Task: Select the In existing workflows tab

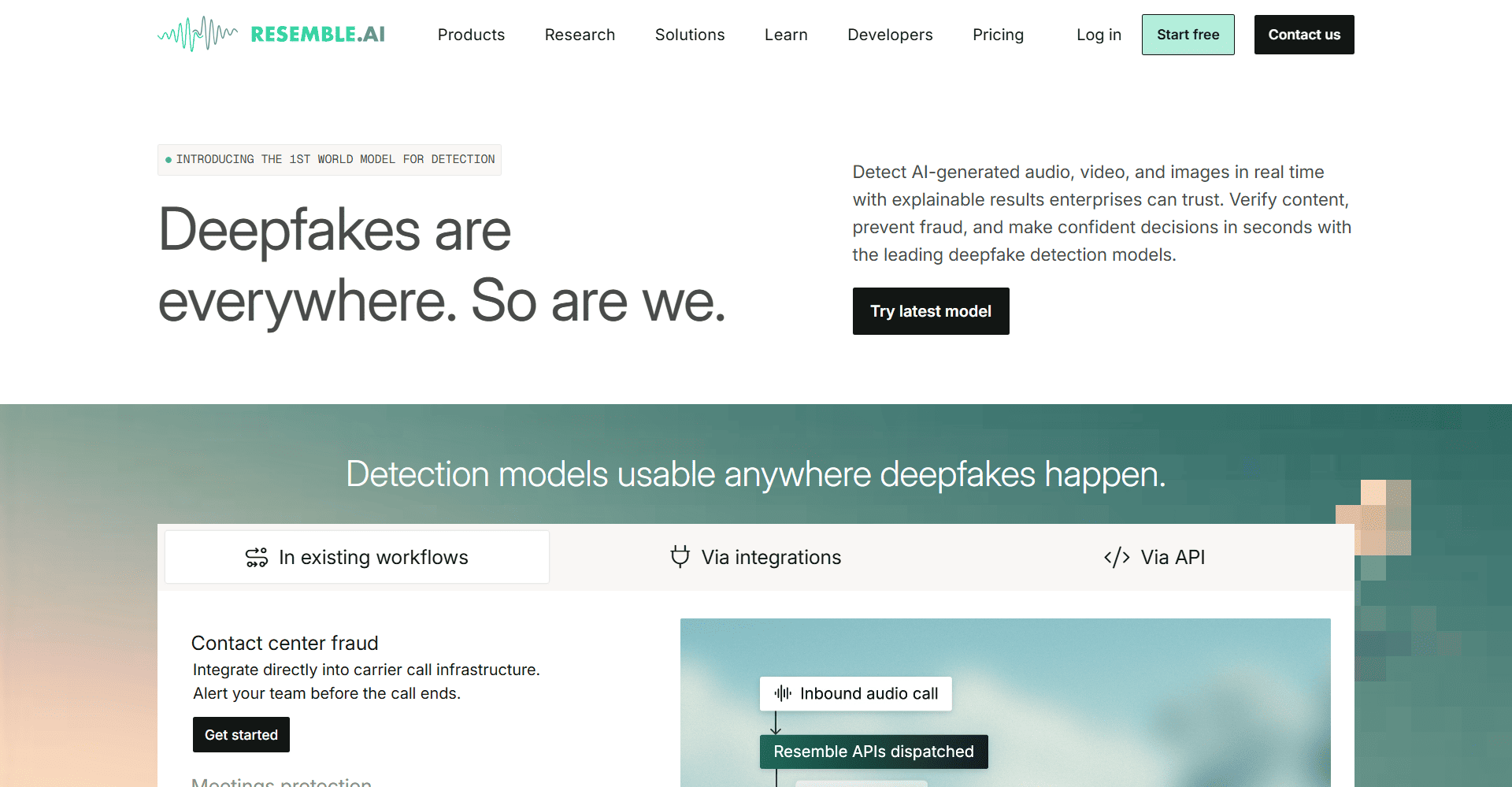Action: pos(357,557)
